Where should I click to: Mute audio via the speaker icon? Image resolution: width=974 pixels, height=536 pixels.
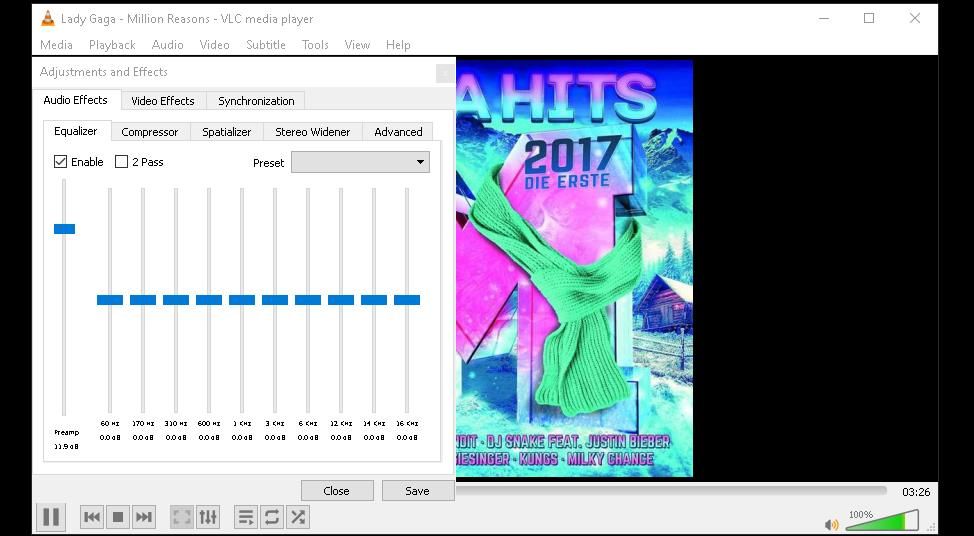coord(831,524)
